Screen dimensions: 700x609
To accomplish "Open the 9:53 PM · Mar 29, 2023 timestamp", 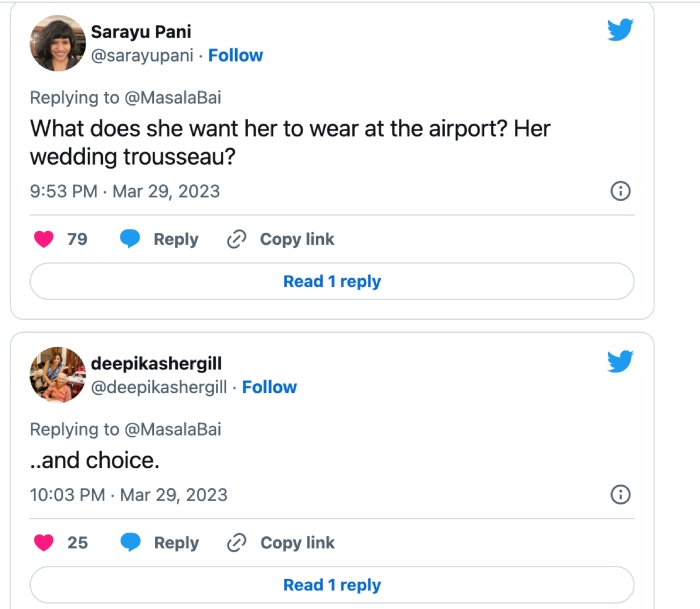I will pyautogui.click(x=125, y=191).
